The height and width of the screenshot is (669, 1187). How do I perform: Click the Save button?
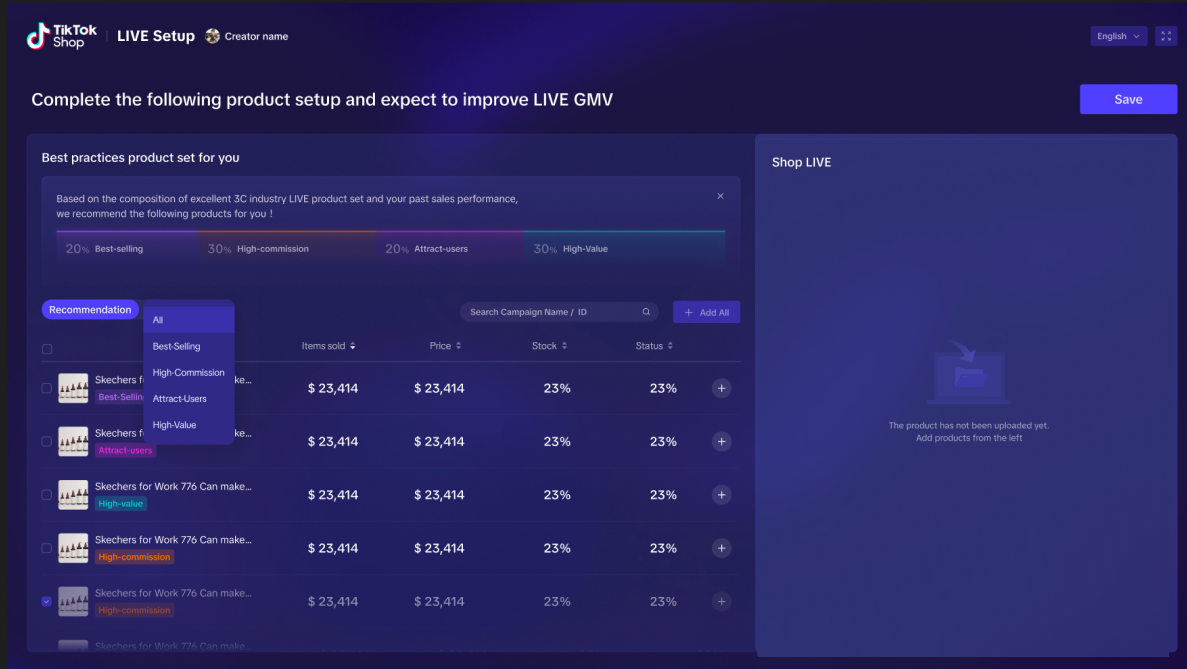pyautogui.click(x=1128, y=99)
